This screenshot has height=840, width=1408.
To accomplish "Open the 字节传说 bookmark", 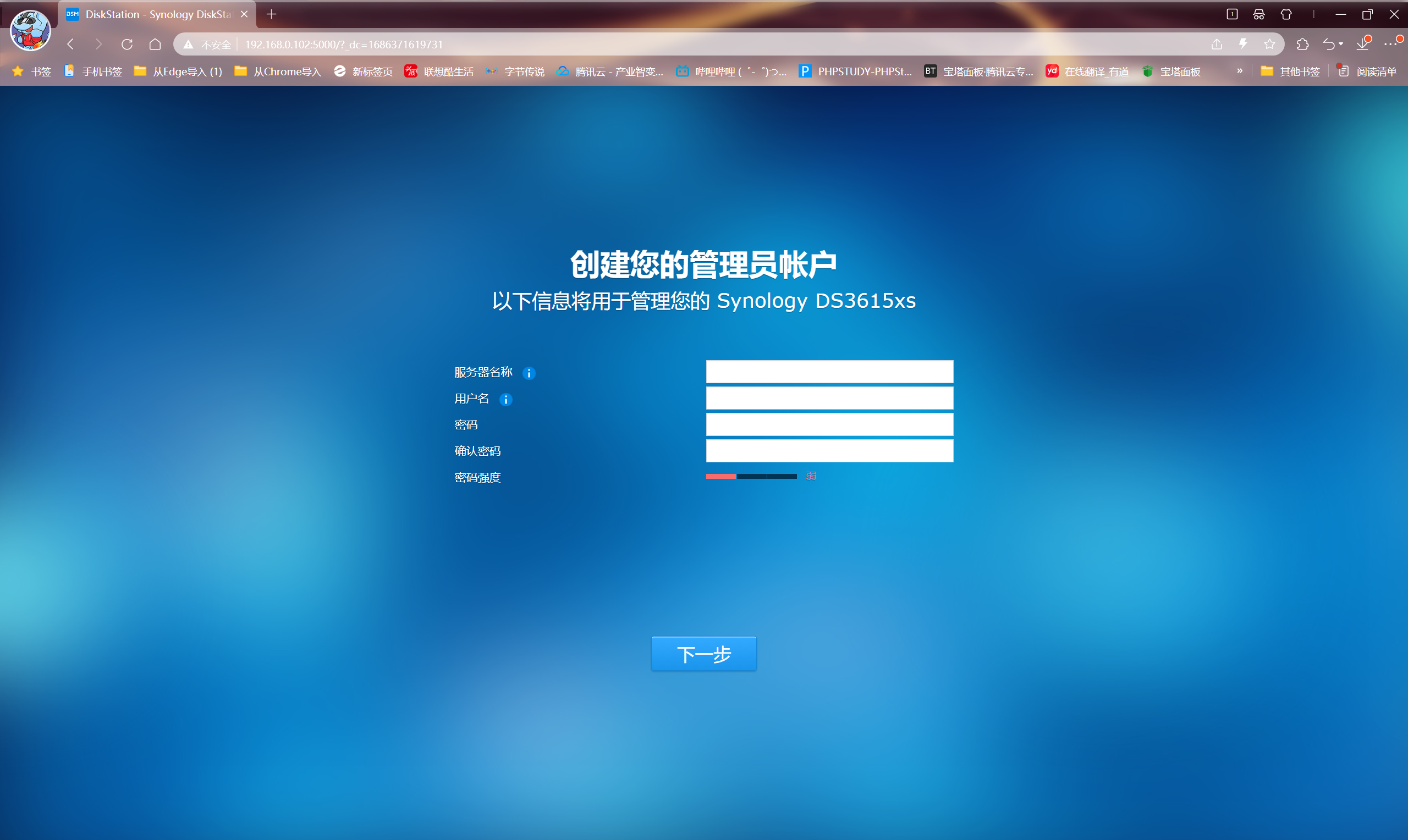I will [515, 71].
